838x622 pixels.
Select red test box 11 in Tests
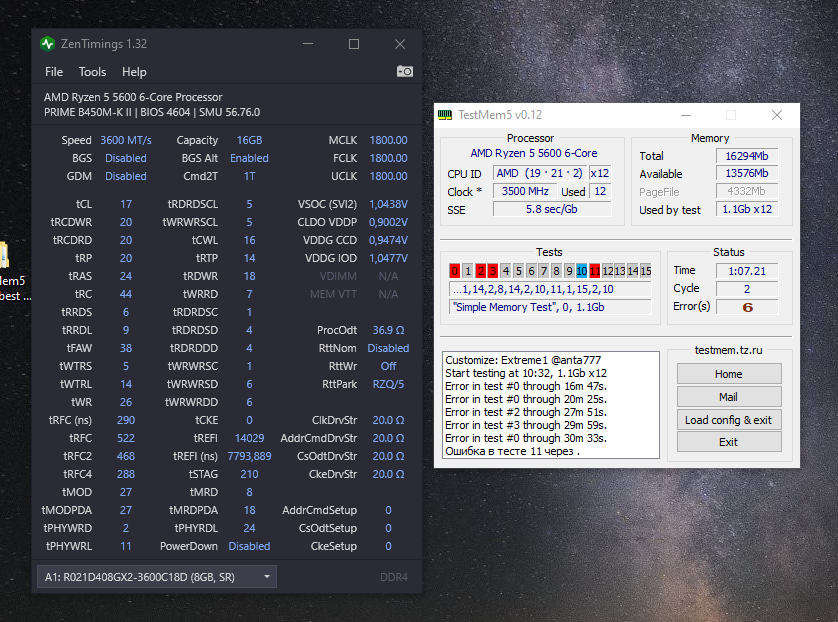pos(594,271)
